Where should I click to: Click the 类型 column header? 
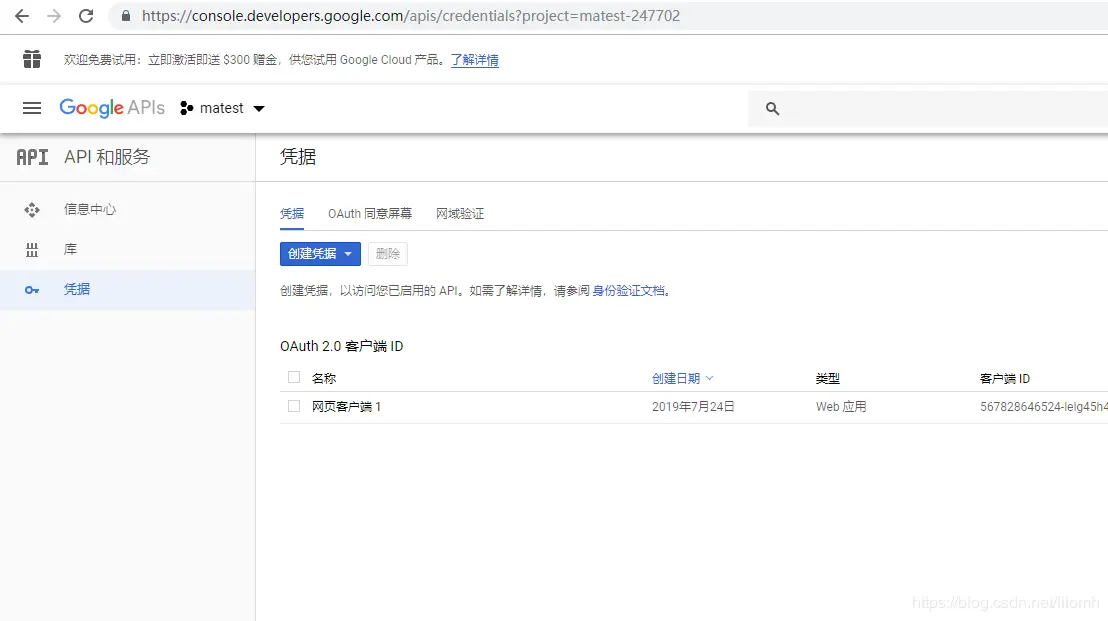[x=827, y=379]
